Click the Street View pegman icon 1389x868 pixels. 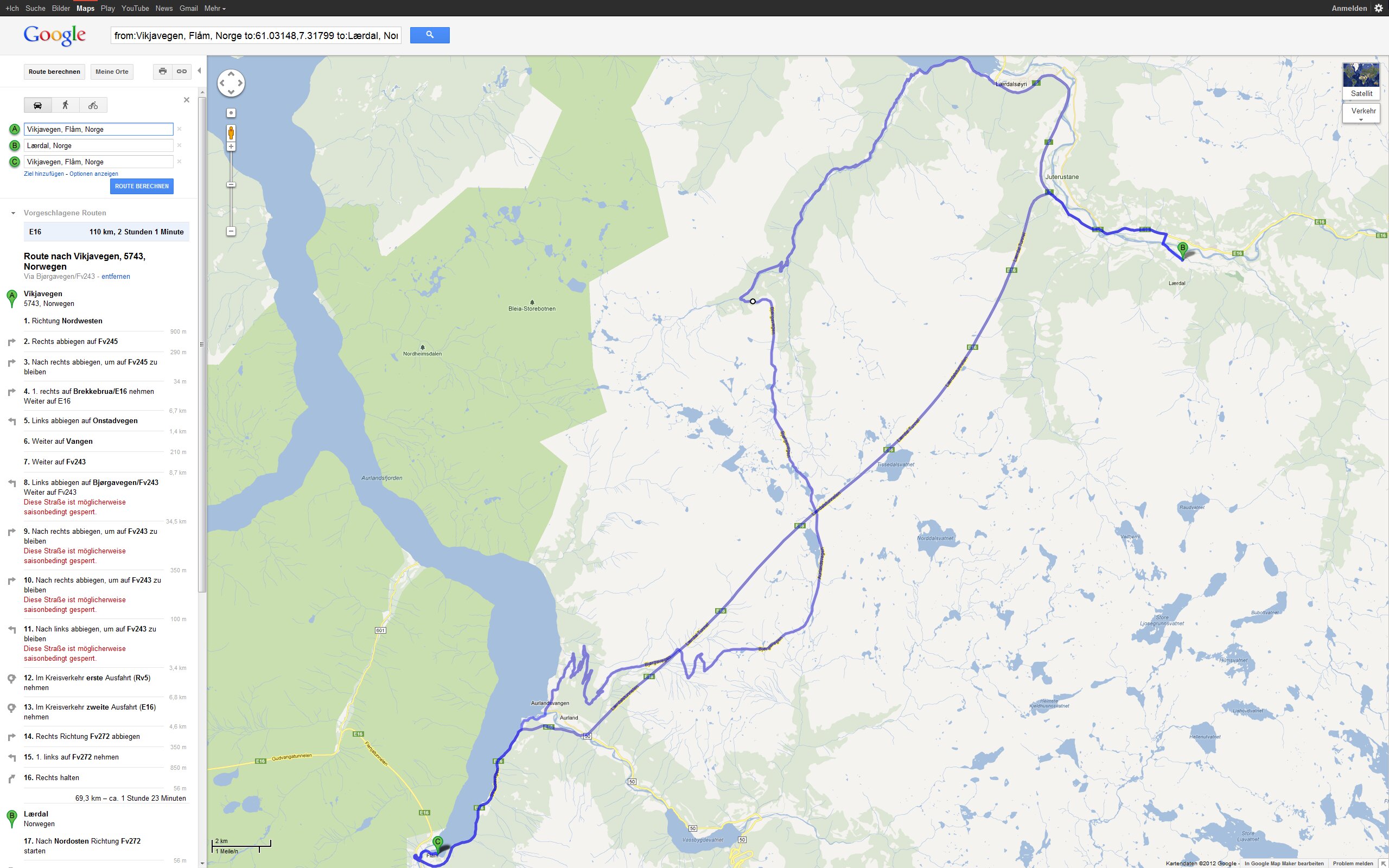click(231, 133)
